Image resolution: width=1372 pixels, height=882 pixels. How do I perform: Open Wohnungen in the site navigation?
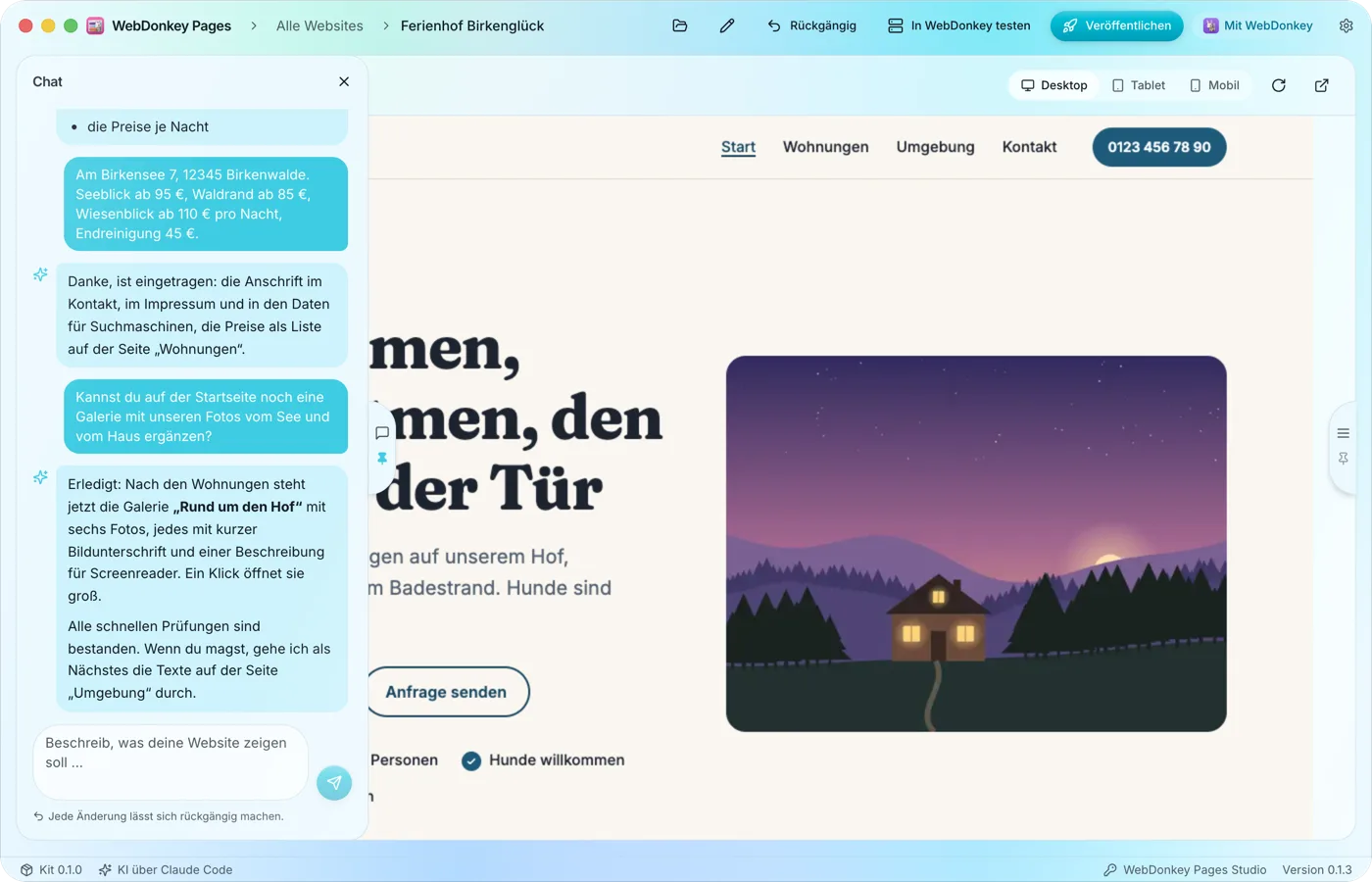(x=826, y=147)
